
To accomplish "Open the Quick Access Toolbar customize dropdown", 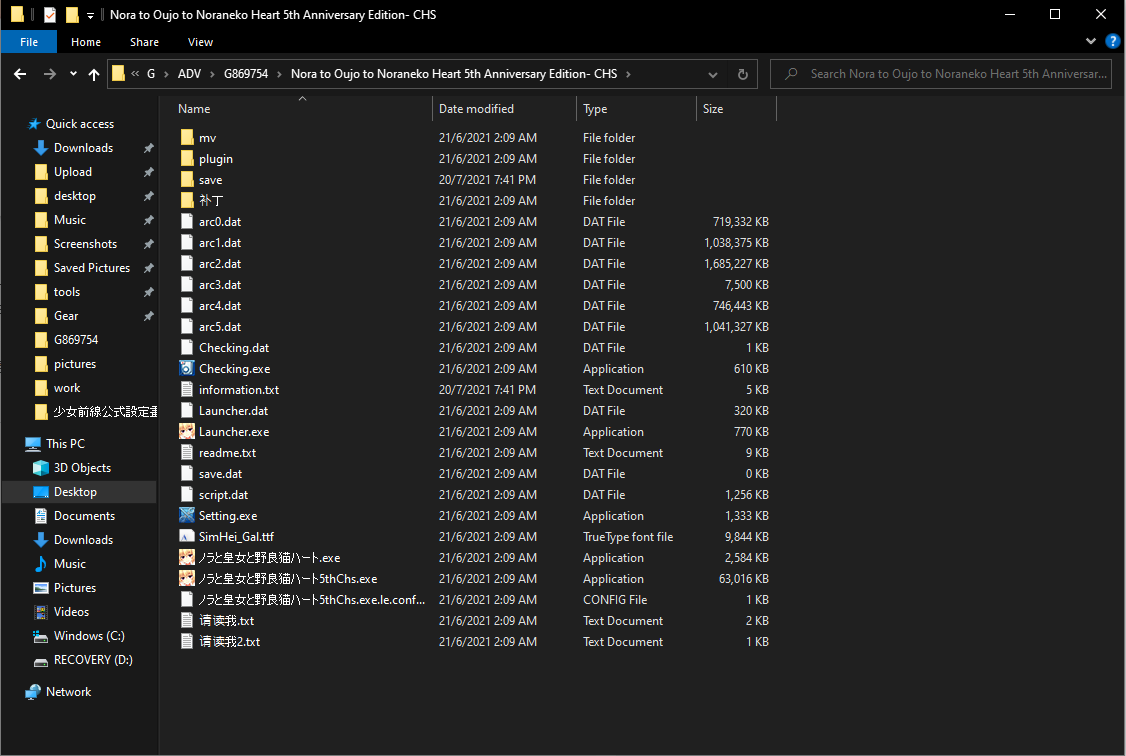I will click(x=90, y=15).
